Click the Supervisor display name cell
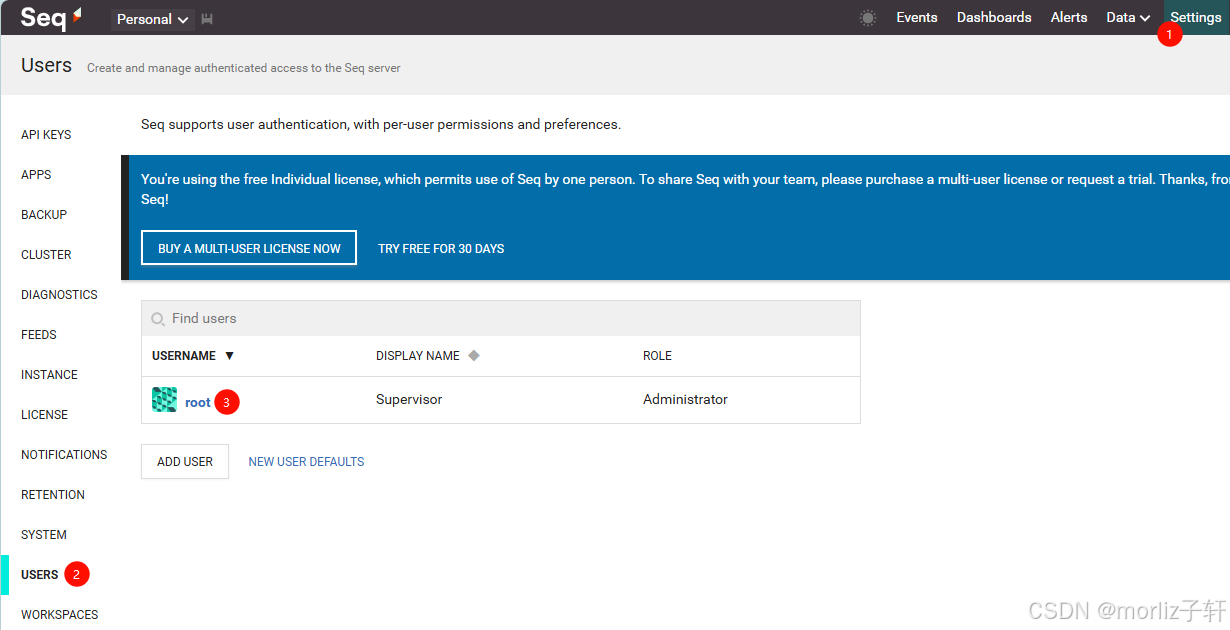Viewport: 1230px width, 630px height. (409, 400)
